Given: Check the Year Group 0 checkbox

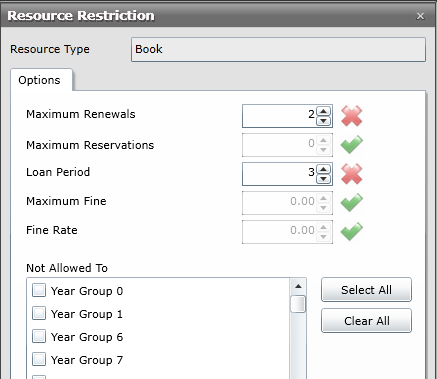Looking at the screenshot, I should 39,290.
